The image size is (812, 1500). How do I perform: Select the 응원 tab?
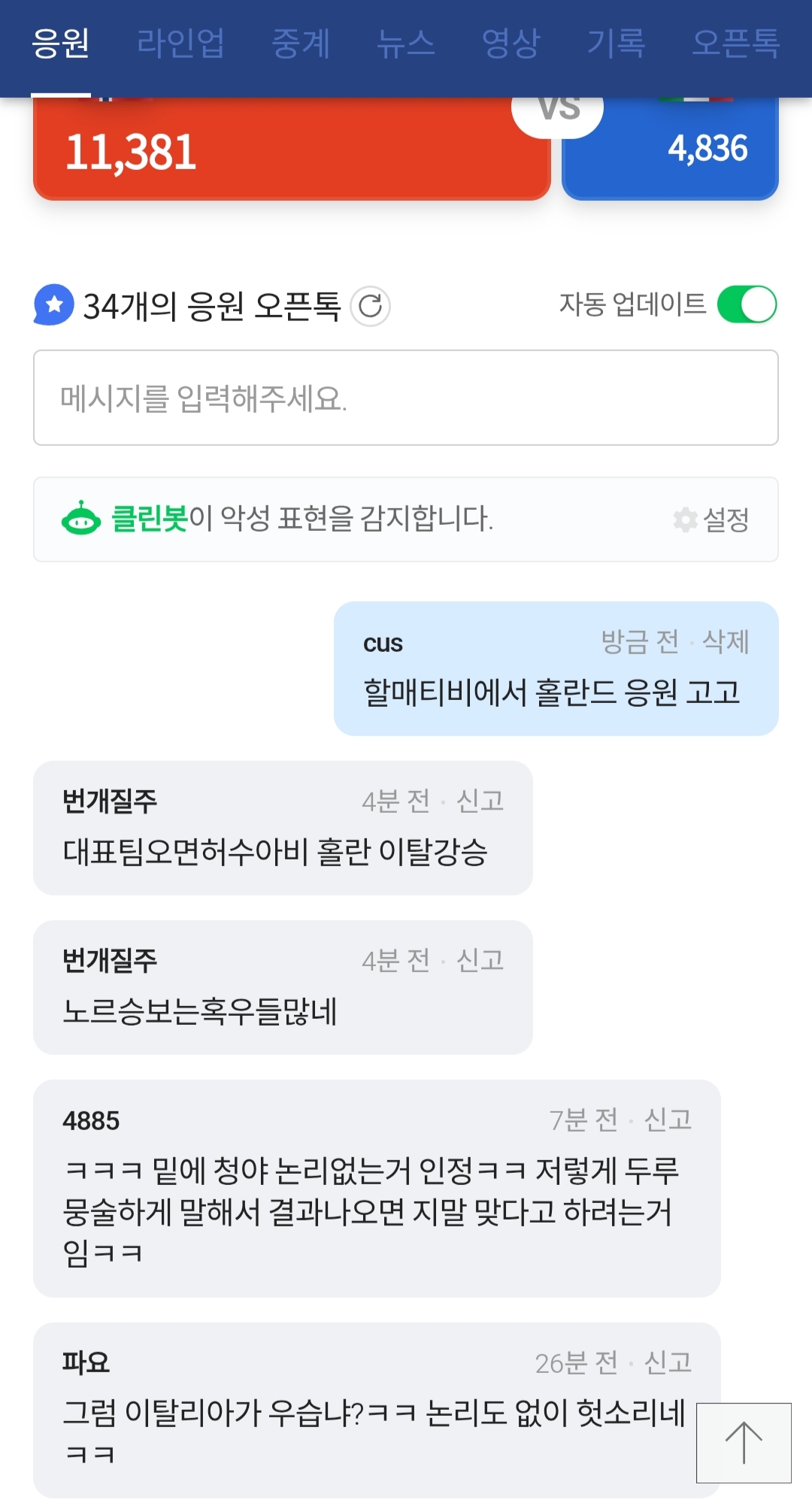[x=61, y=43]
